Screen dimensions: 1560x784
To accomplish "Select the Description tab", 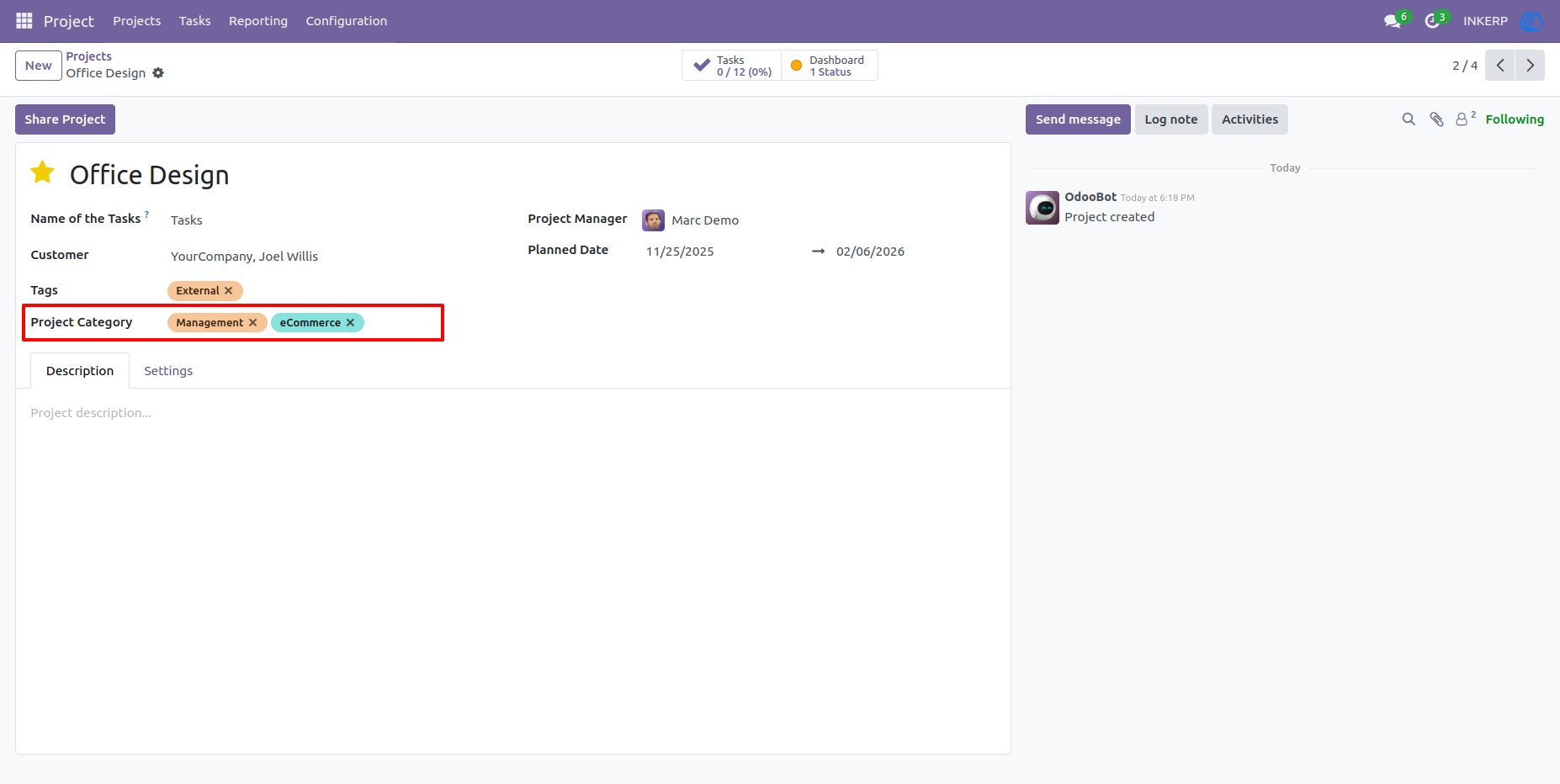I will pyautogui.click(x=80, y=371).
